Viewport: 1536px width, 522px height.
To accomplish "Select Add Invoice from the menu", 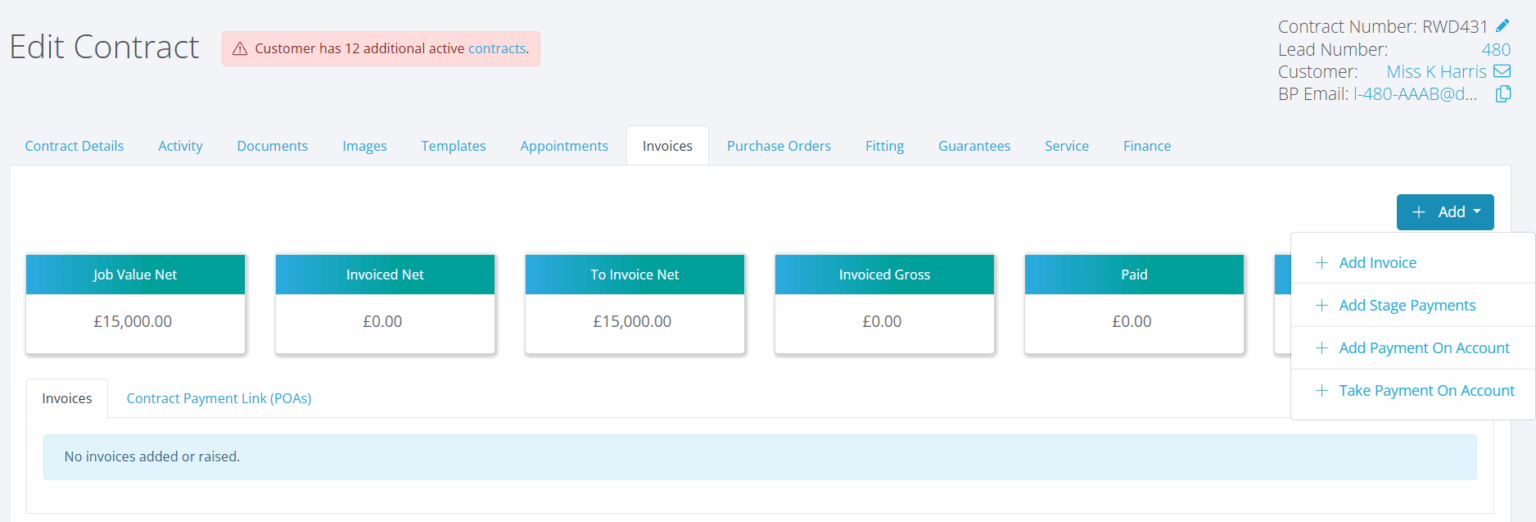I will coord(1377,263).
